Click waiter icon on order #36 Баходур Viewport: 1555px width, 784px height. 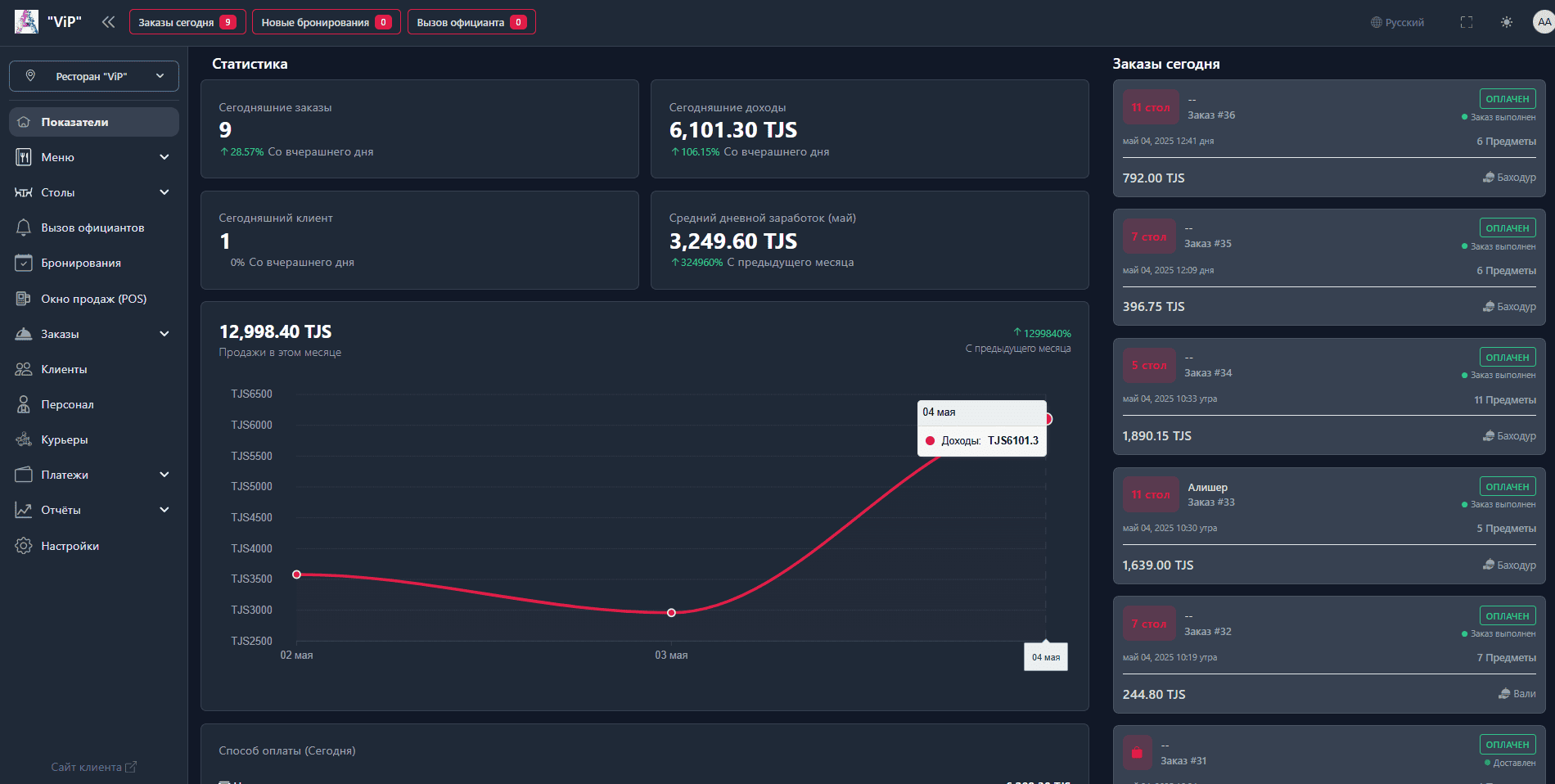(x=1489, y=178)
